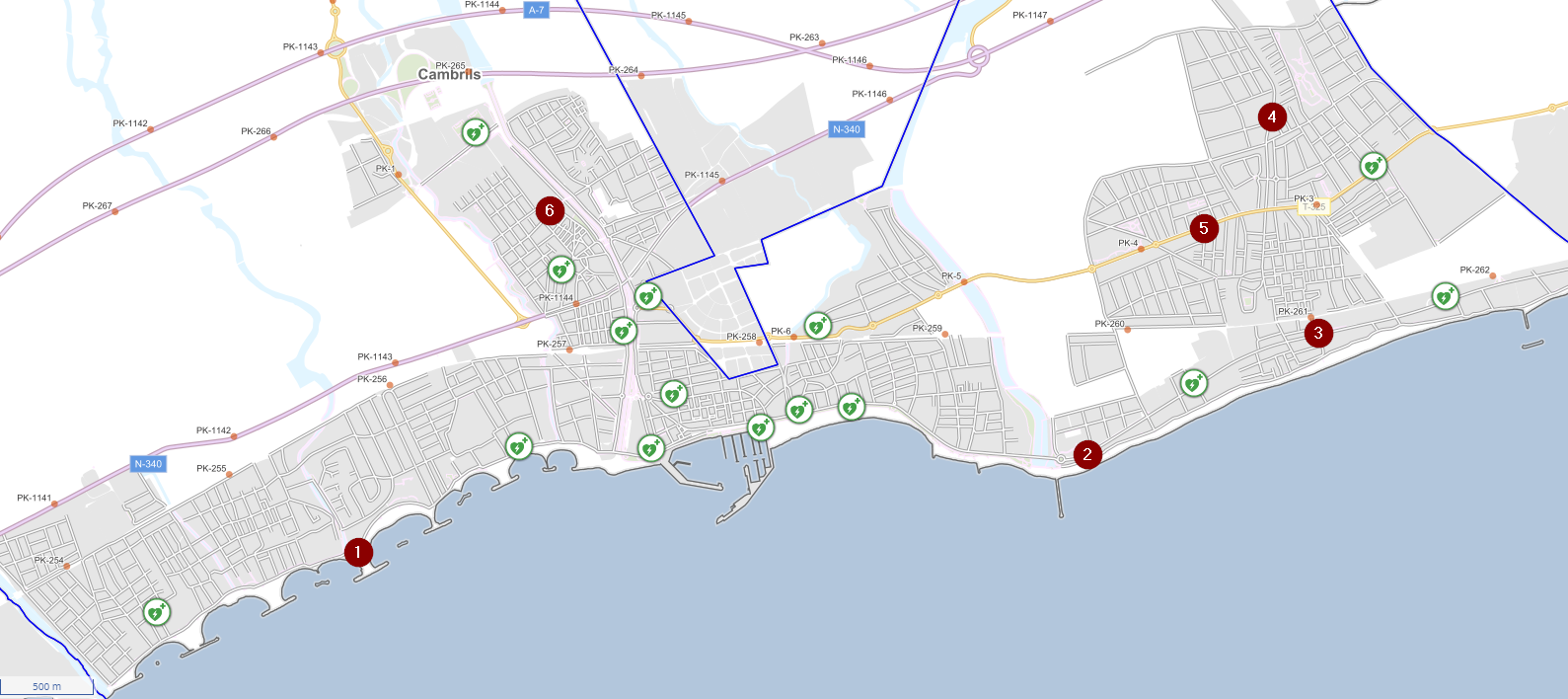Click the PK-1141 kilometre label

(x=35, y=499)
